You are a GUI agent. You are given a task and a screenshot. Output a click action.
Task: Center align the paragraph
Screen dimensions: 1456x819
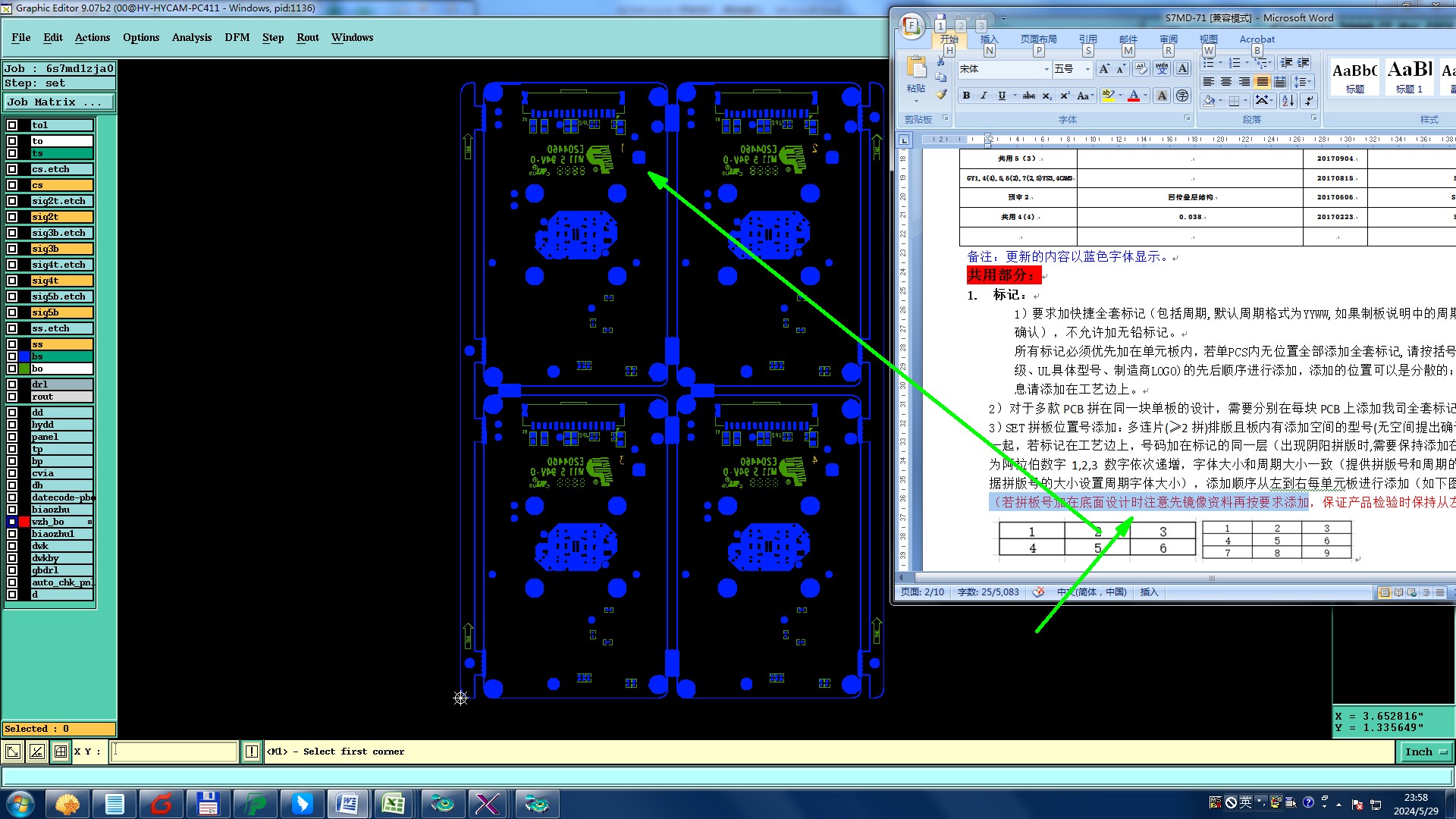tap(1226, 82)
